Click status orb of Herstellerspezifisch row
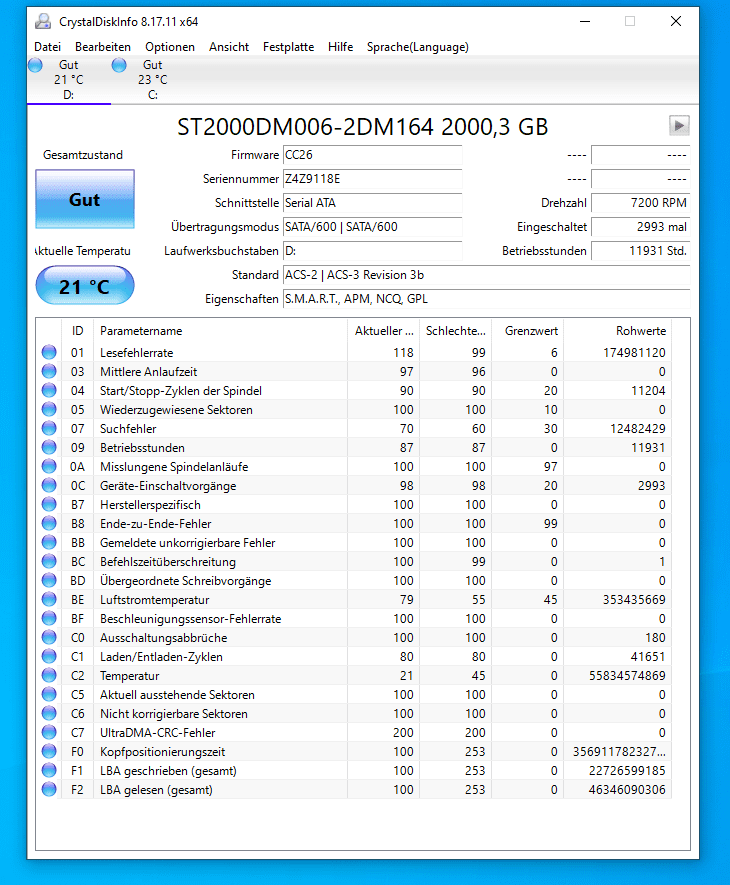730x885 pixels. point(49,505)
